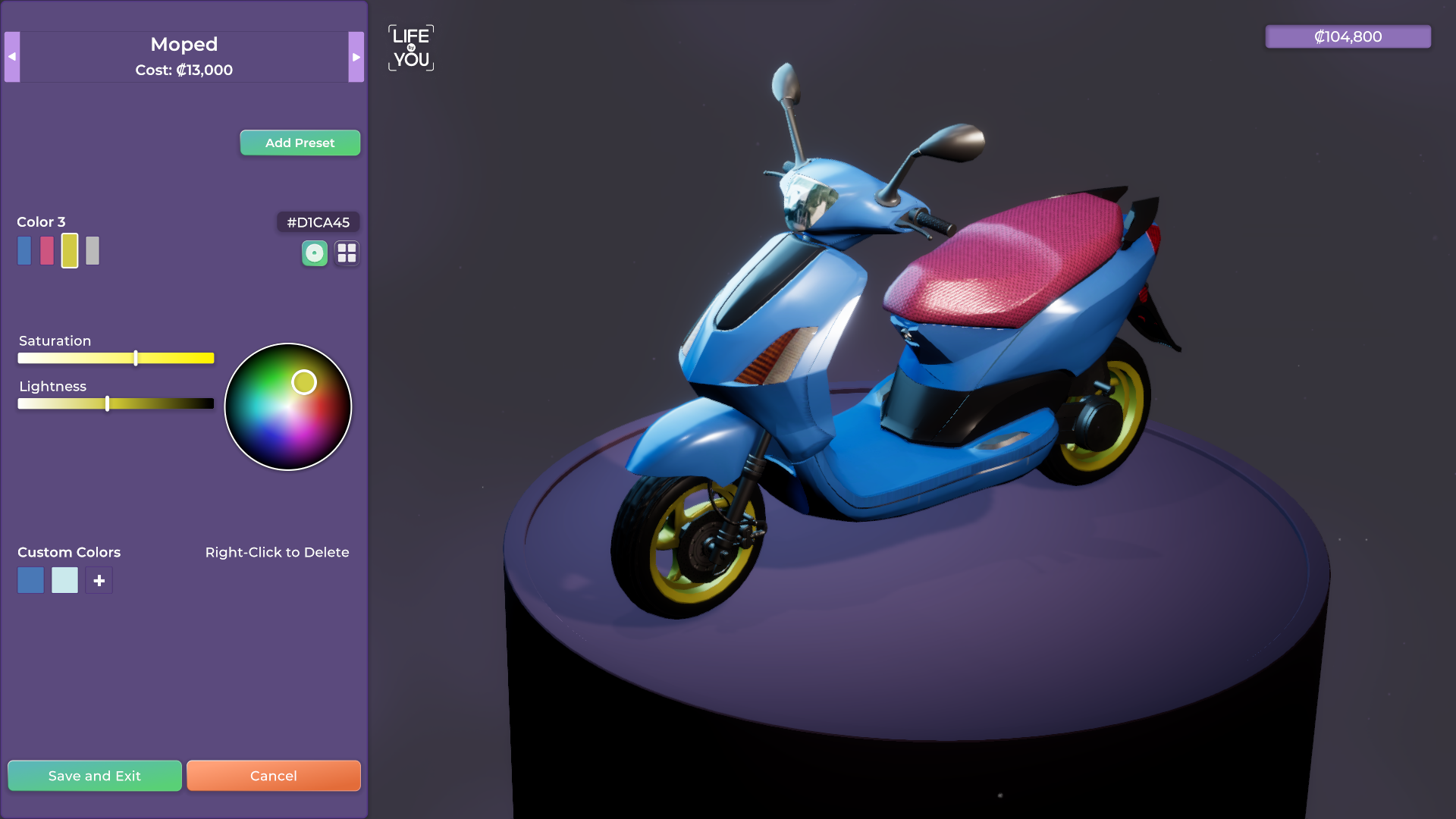1456x819 pixels.
Task: Select the yellow Color 3 swatch
Action: tap(70, 251)
